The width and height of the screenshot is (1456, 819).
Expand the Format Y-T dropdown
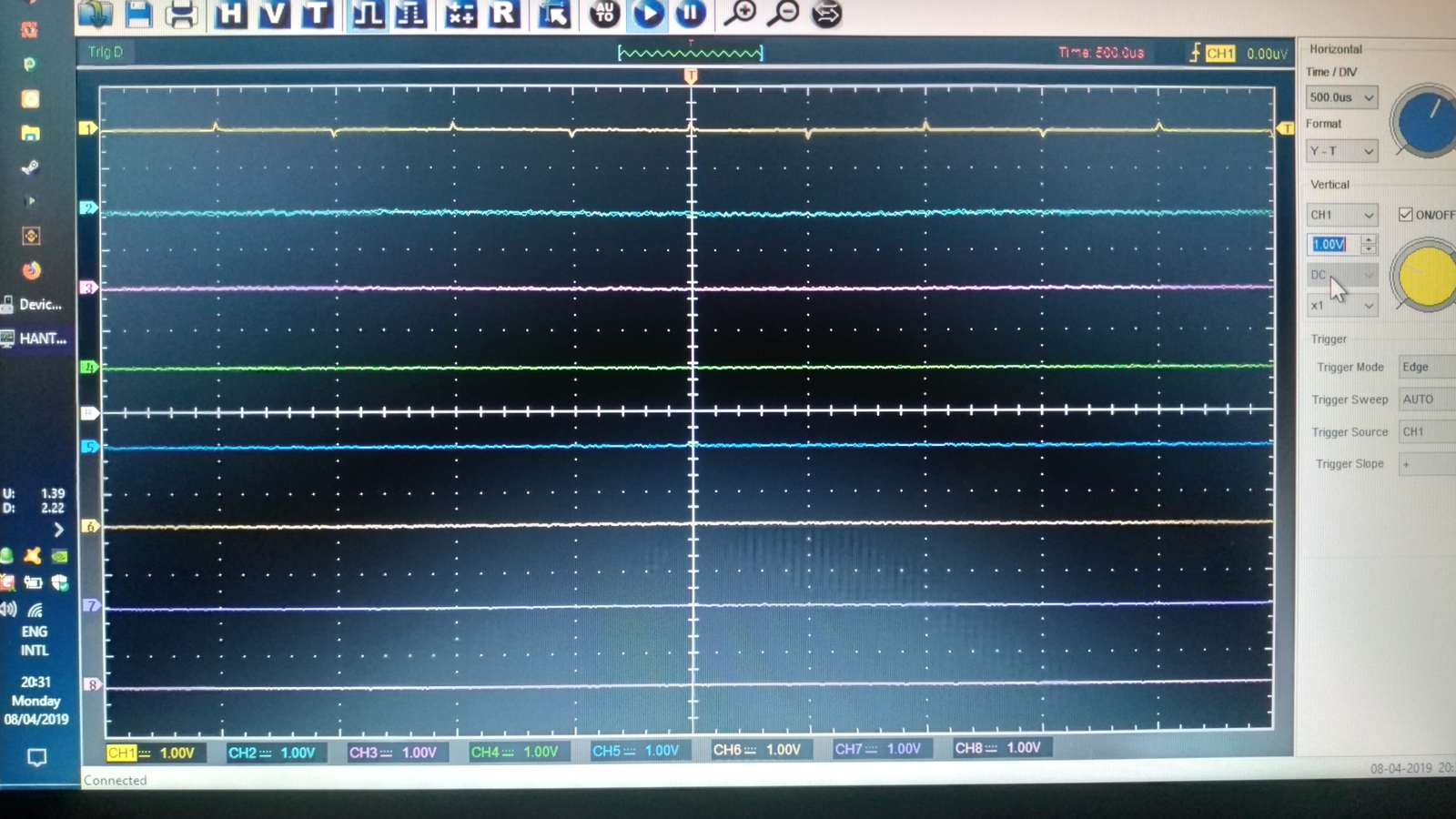click(x=1341, y=151)
